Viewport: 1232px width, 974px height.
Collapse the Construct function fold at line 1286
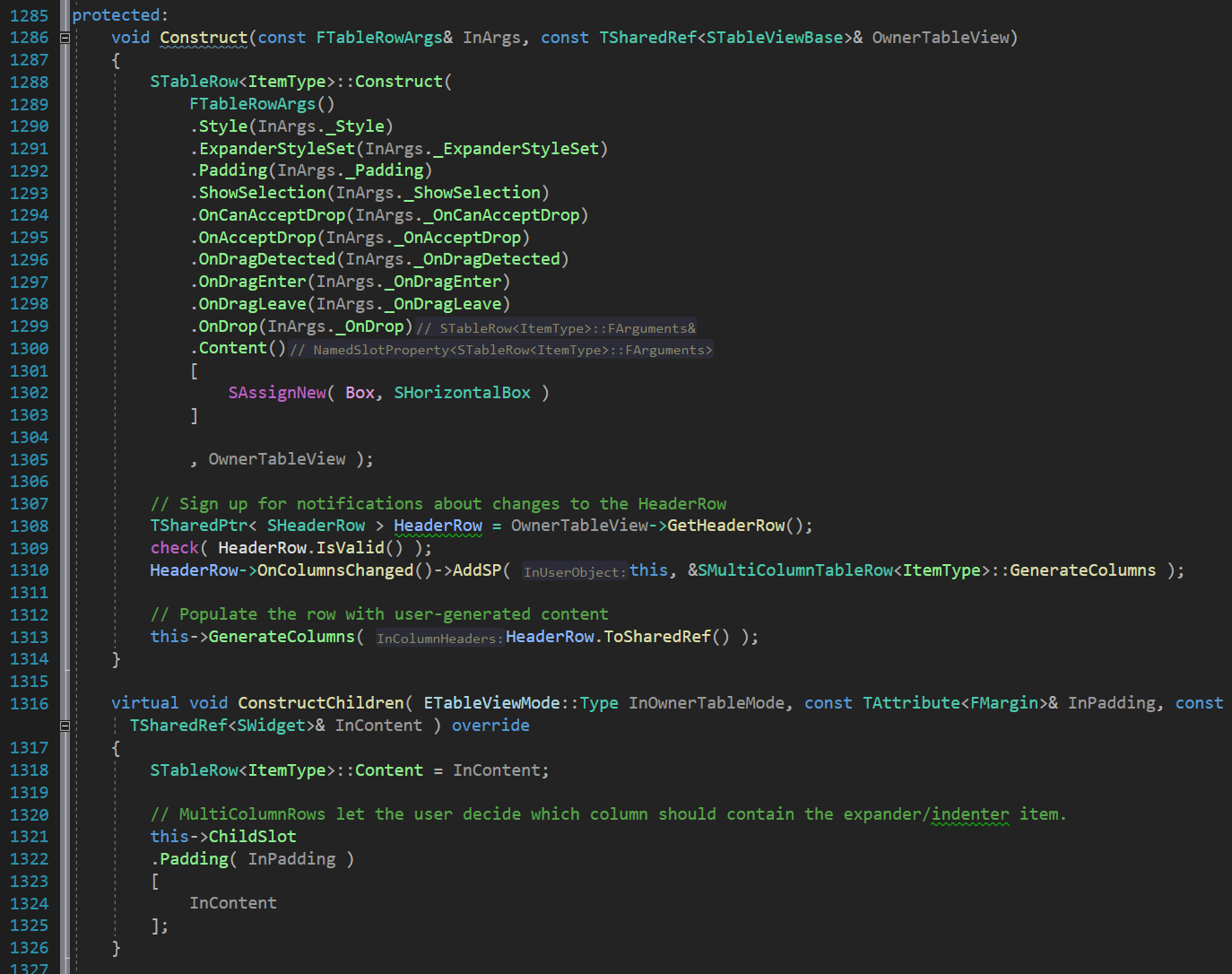coord(65,38)
